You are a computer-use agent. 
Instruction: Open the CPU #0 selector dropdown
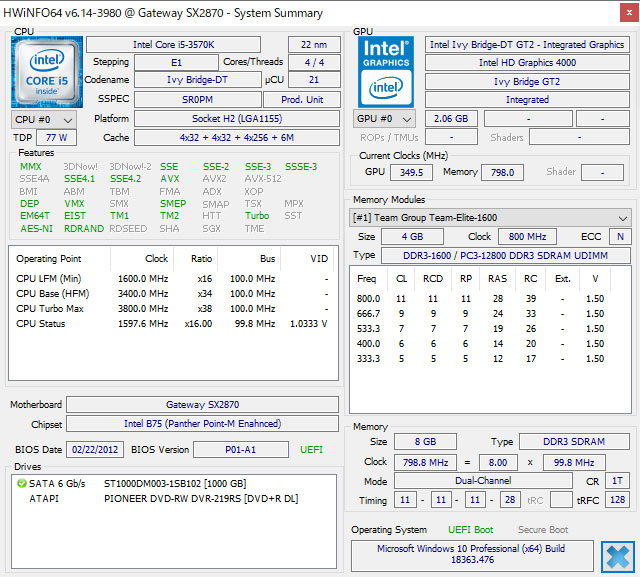44,120
